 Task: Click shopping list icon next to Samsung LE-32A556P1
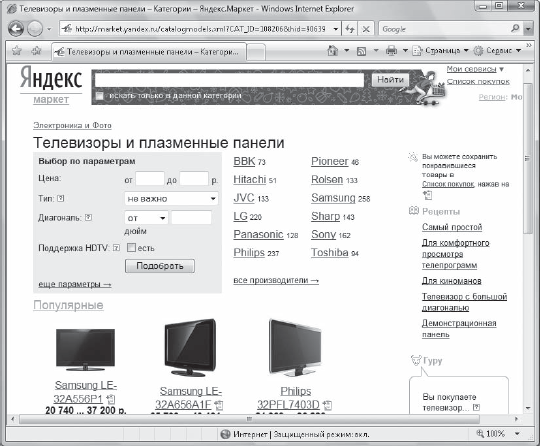point(111,400)
